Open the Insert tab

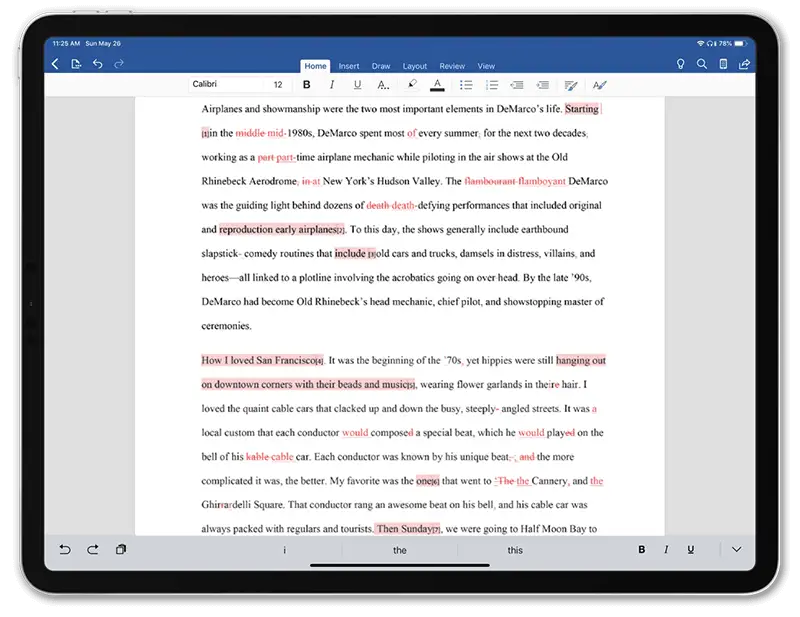pos(349,66)
